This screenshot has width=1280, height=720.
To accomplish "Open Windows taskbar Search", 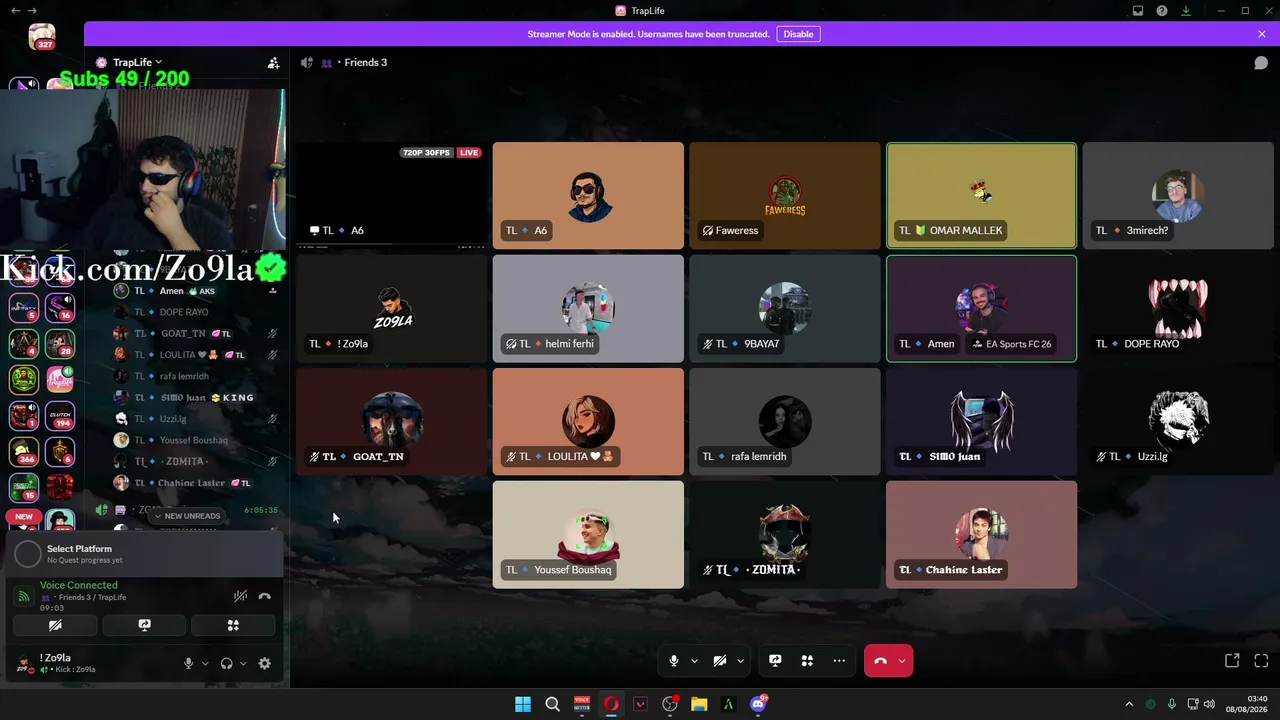I will 552,704.
